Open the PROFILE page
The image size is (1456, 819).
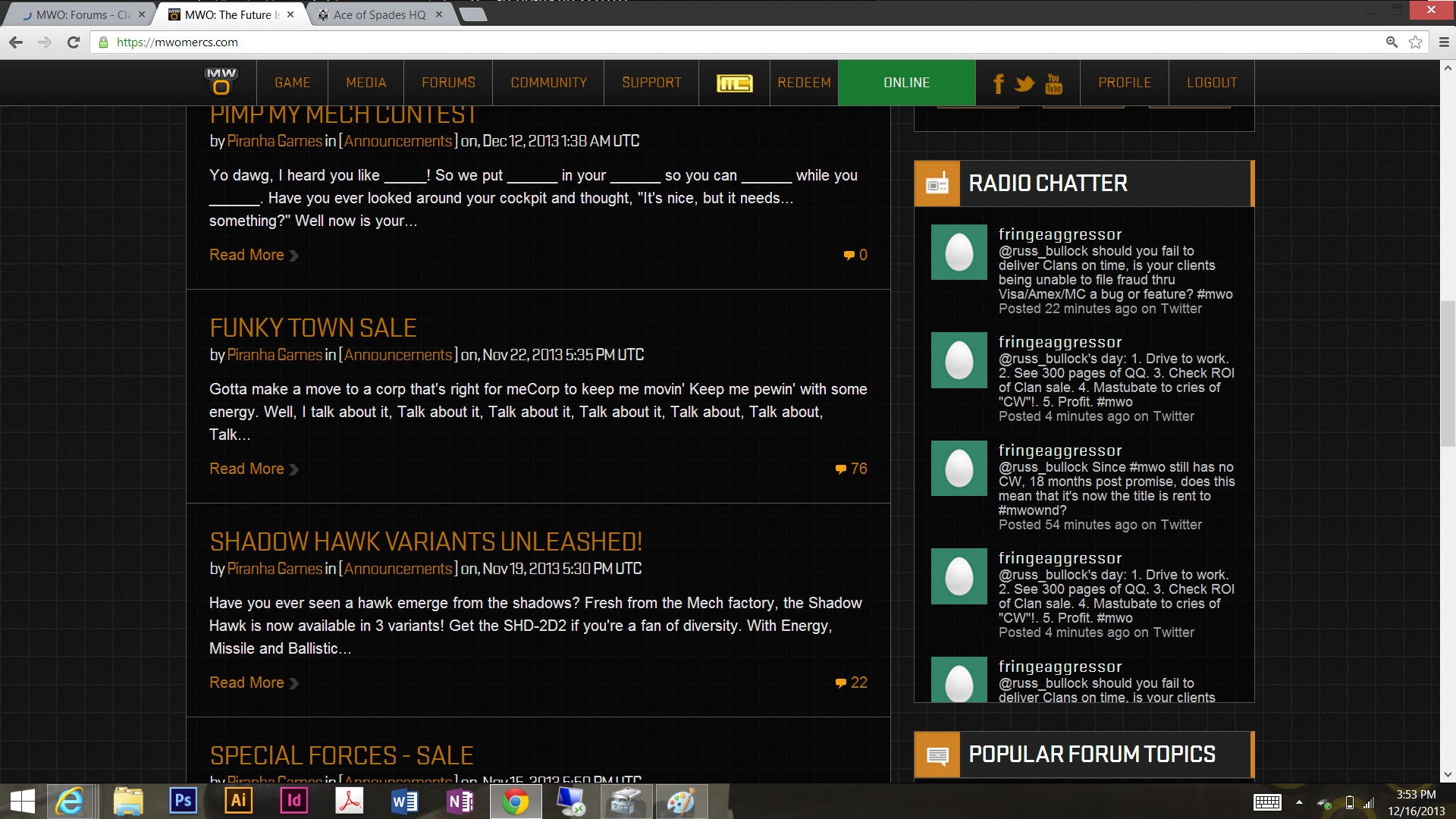1125,83
